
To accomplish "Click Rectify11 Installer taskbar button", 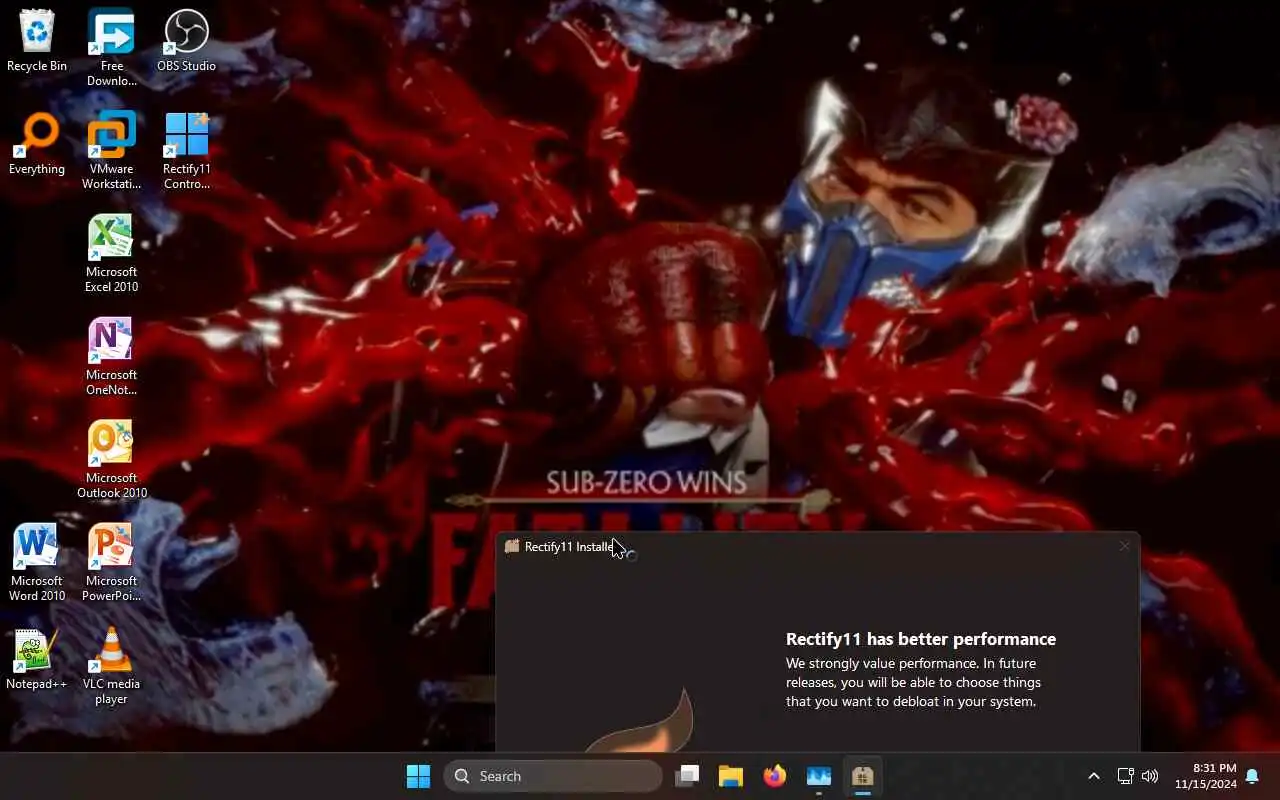I will (863, 776).
